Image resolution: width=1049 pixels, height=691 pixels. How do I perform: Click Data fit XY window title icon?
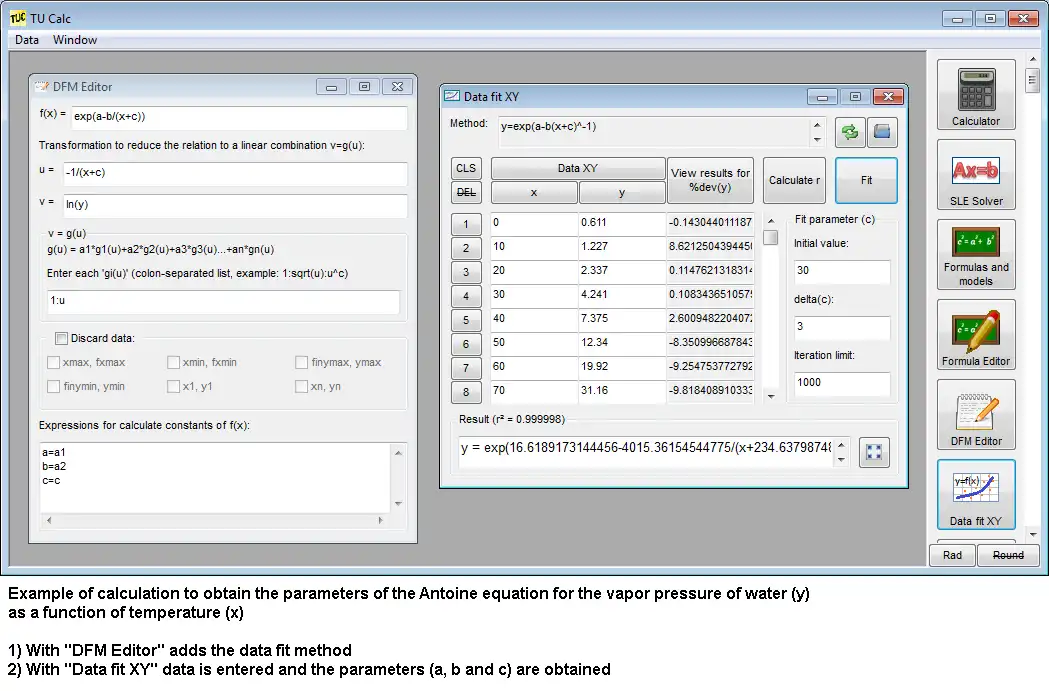[x=452, y=96]
